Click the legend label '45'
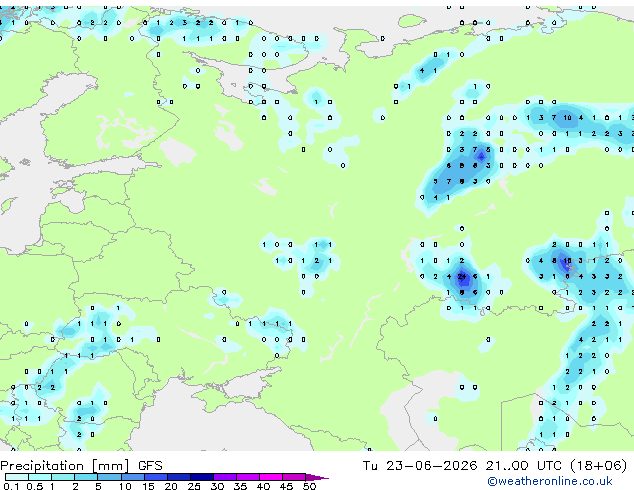 click(x=287, y=486)
